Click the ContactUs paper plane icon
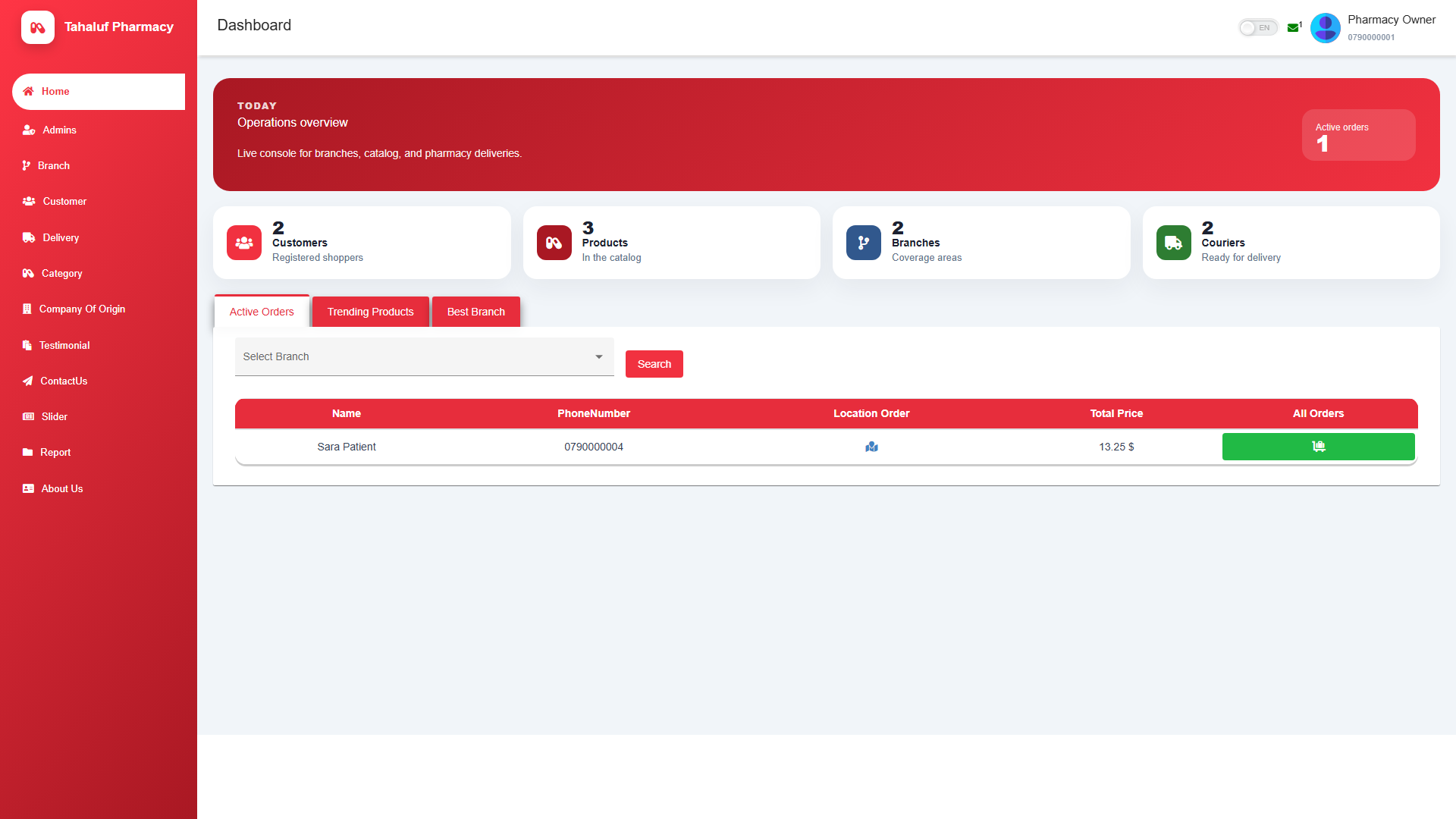The width and height of the screenshot is (1456, 819). click(27, 381)
